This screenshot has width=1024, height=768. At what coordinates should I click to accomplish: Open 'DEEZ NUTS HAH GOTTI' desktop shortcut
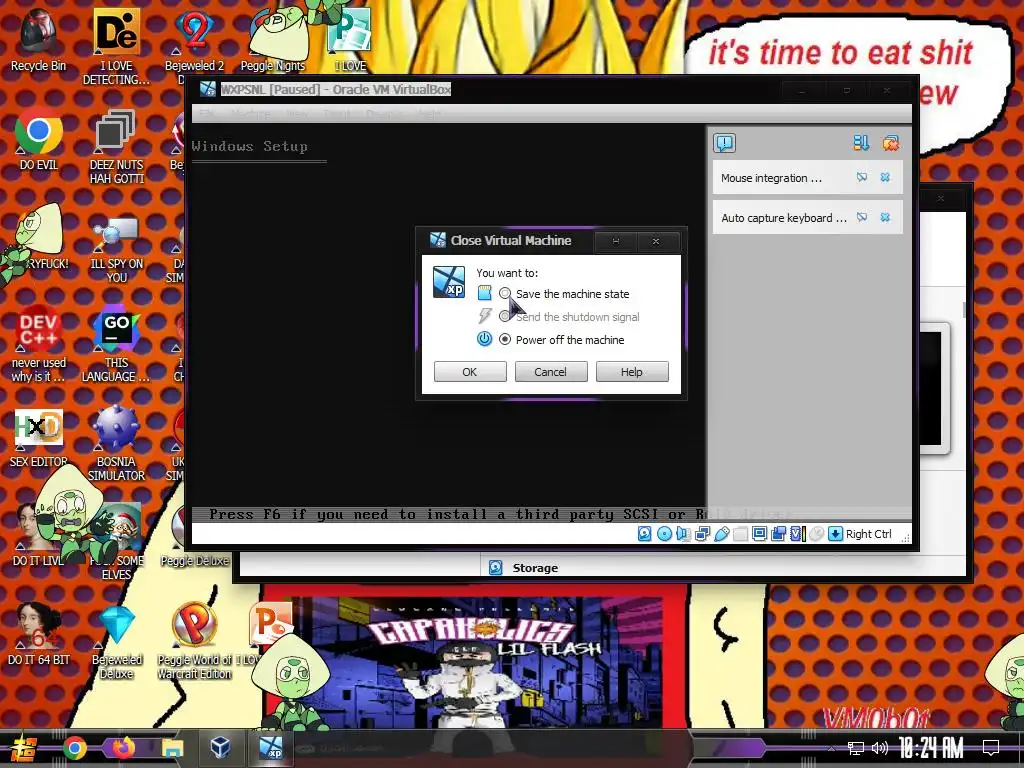tap(116, 146)
